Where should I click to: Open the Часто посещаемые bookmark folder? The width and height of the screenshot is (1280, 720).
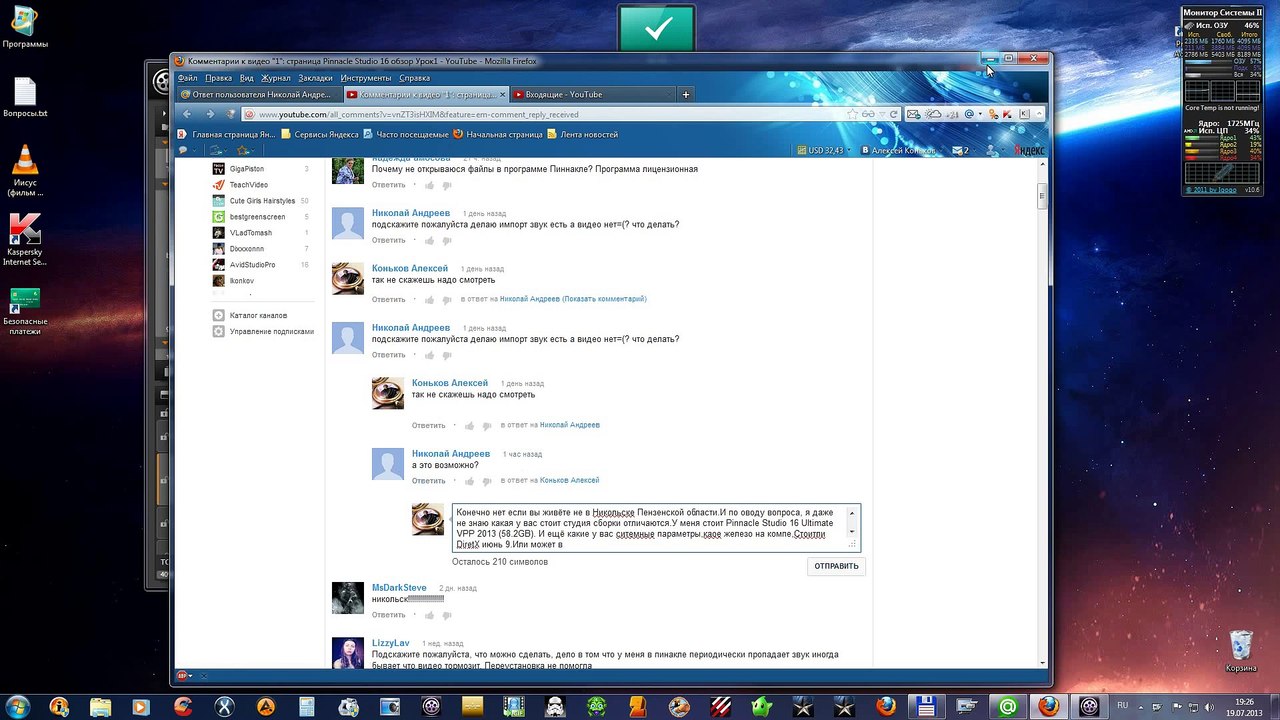click(x=405, y=134)
